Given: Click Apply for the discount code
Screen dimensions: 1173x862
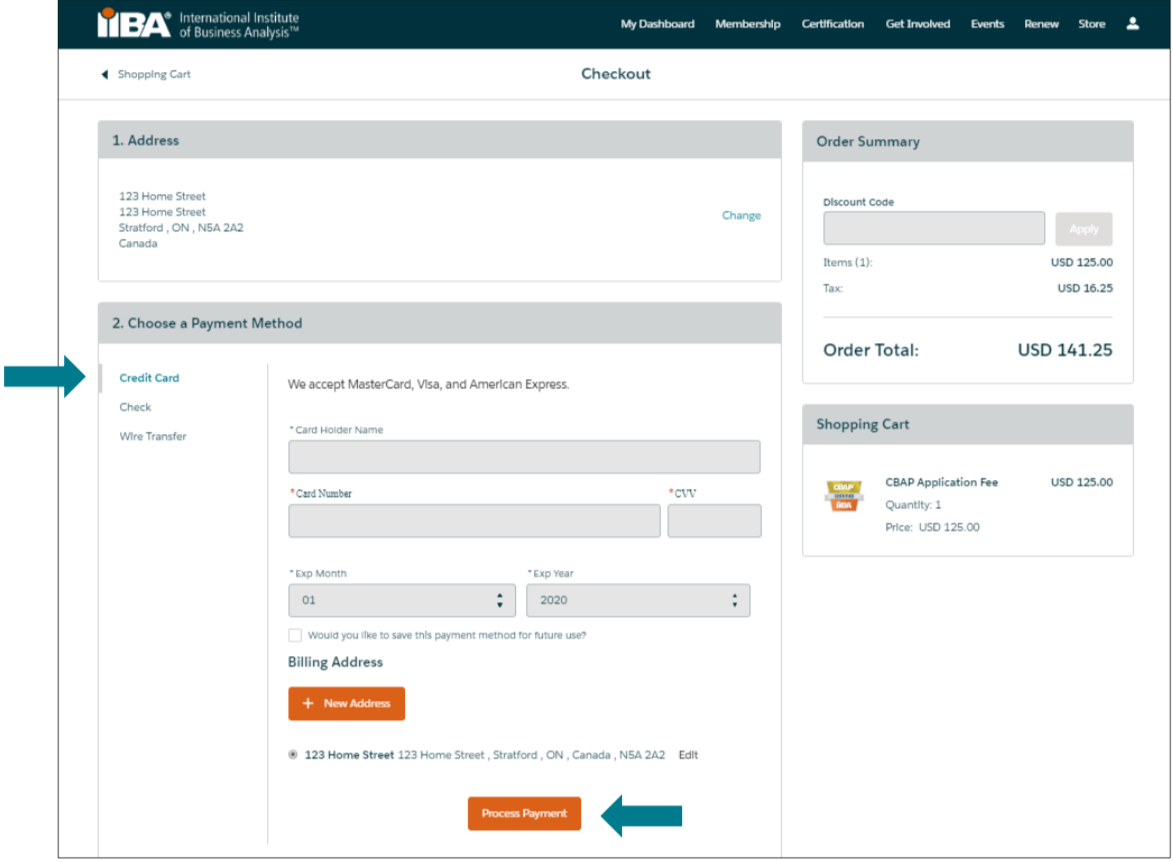Looking at the screenshot, I should 1084,228.
